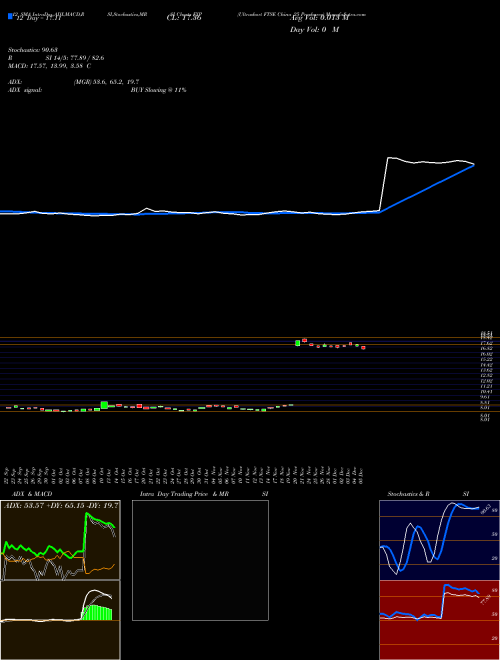Click the "MACD: 17.57, 18.99, 3.58 C" line

50,66
